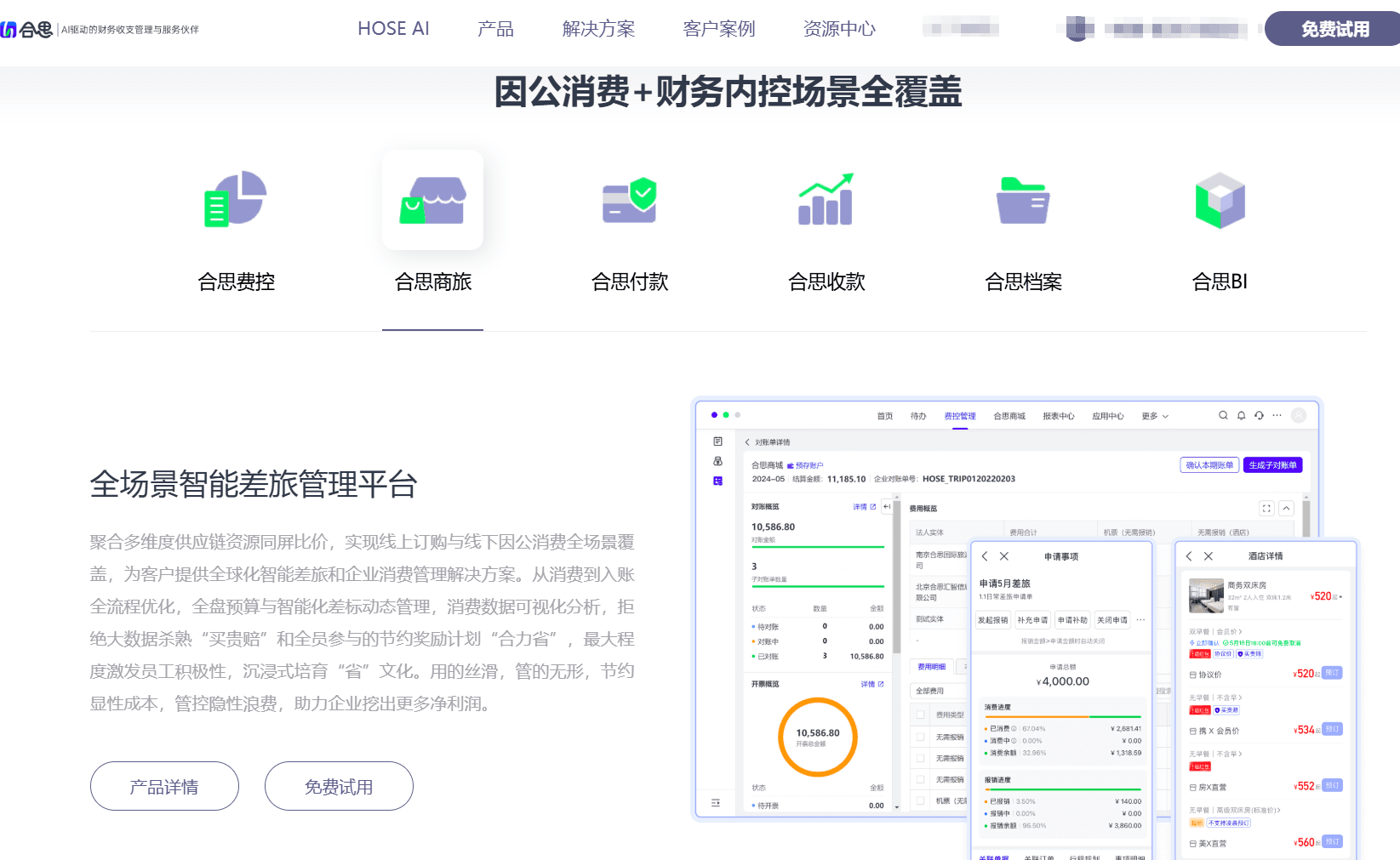Tick the checkbox beside 费用类型 header
The height and width of the screenshot is (860, 1400).
pos(920,715)
